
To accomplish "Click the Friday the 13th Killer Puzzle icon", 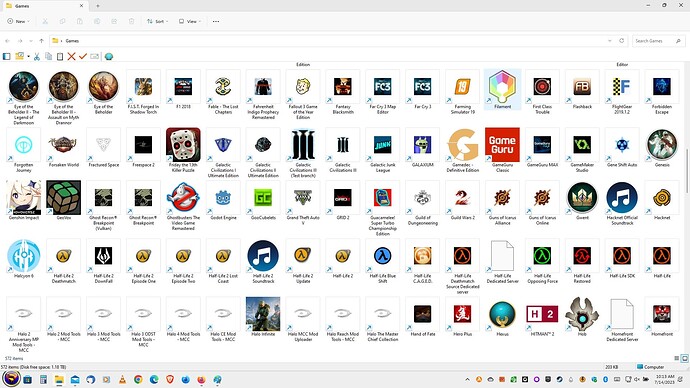I will pyautogui.click(x=183, y=145).
